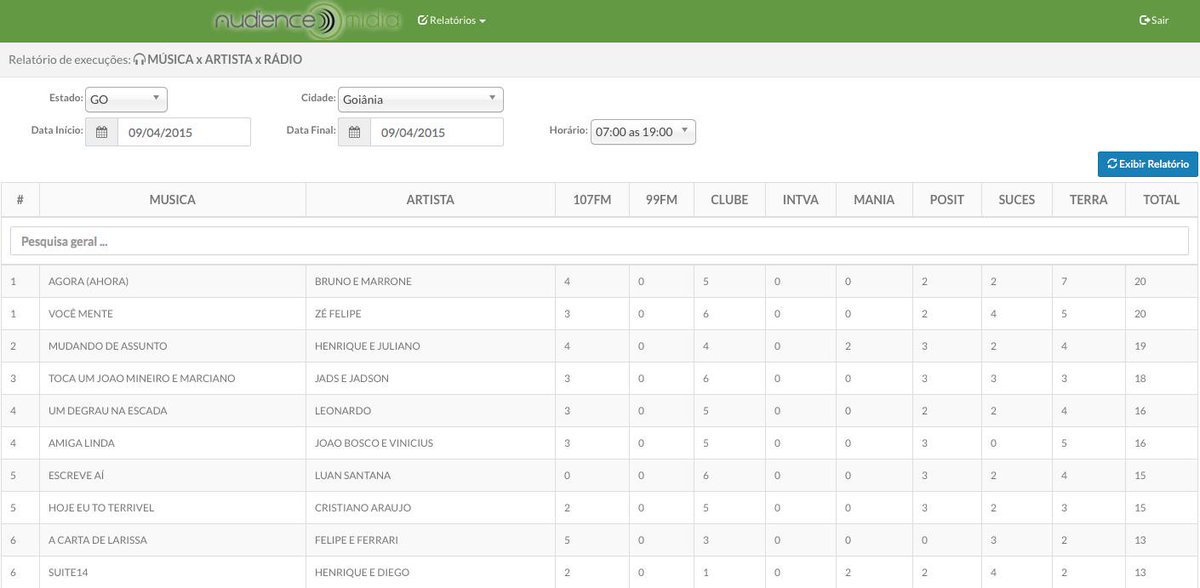Select song TOCA UM JOAO MINEIRO E MARCIANO
Image resolution: width=1200 pixels, height=588 pixels.
142,379
